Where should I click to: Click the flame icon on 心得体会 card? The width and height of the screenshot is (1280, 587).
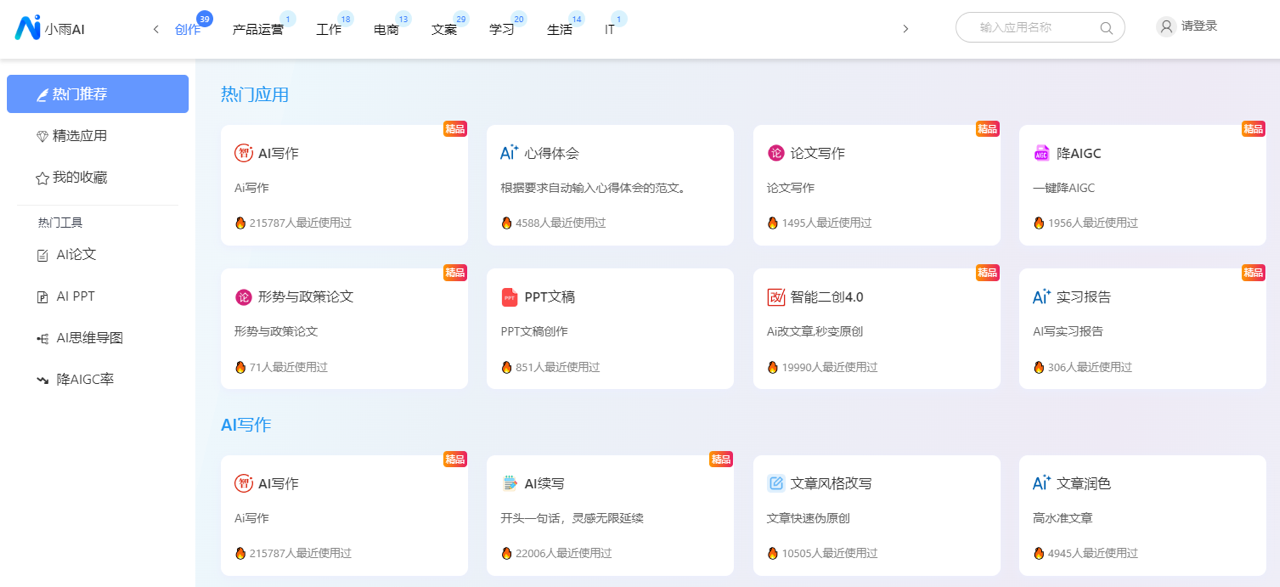507,223
